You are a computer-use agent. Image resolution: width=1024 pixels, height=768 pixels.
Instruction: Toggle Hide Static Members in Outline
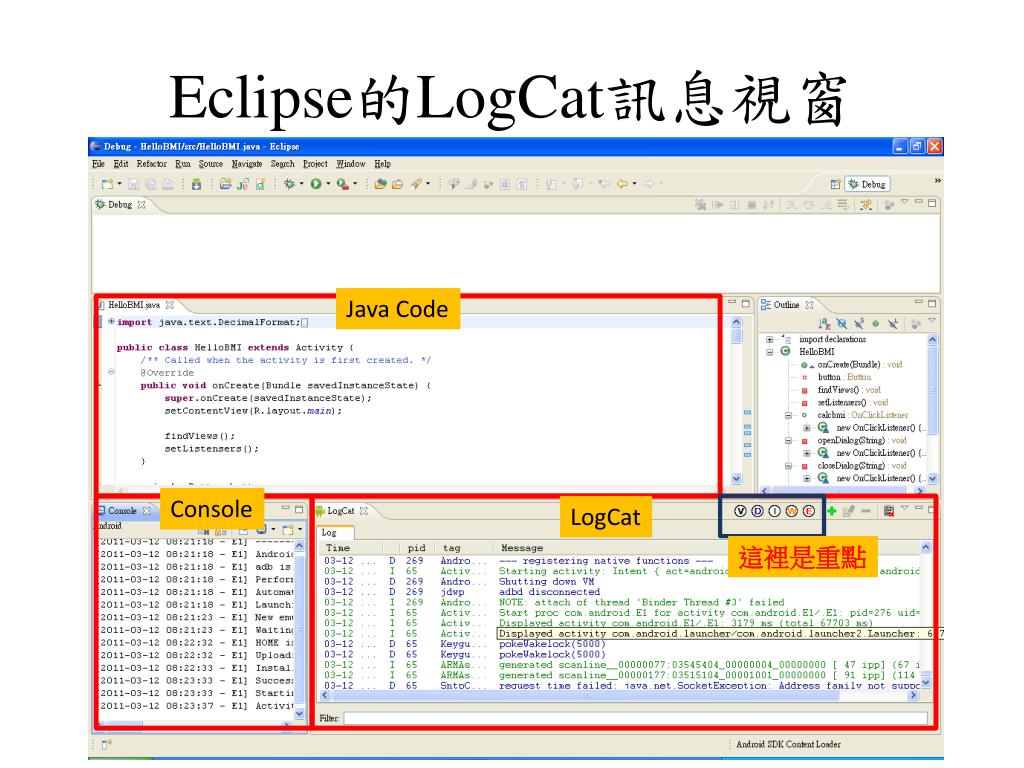click(x=859, y=323)
